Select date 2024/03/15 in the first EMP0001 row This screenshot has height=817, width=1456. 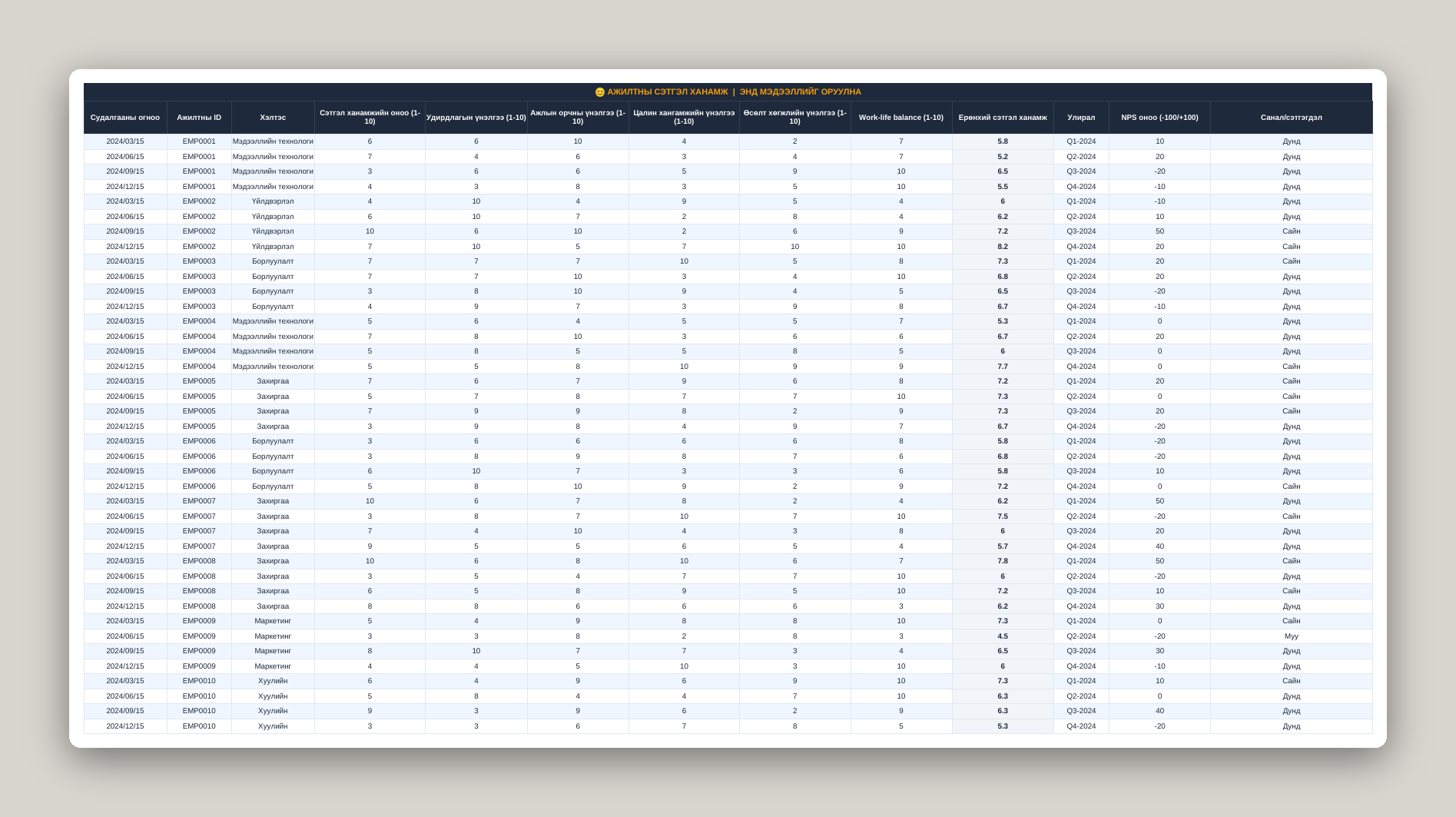[125, 141]
